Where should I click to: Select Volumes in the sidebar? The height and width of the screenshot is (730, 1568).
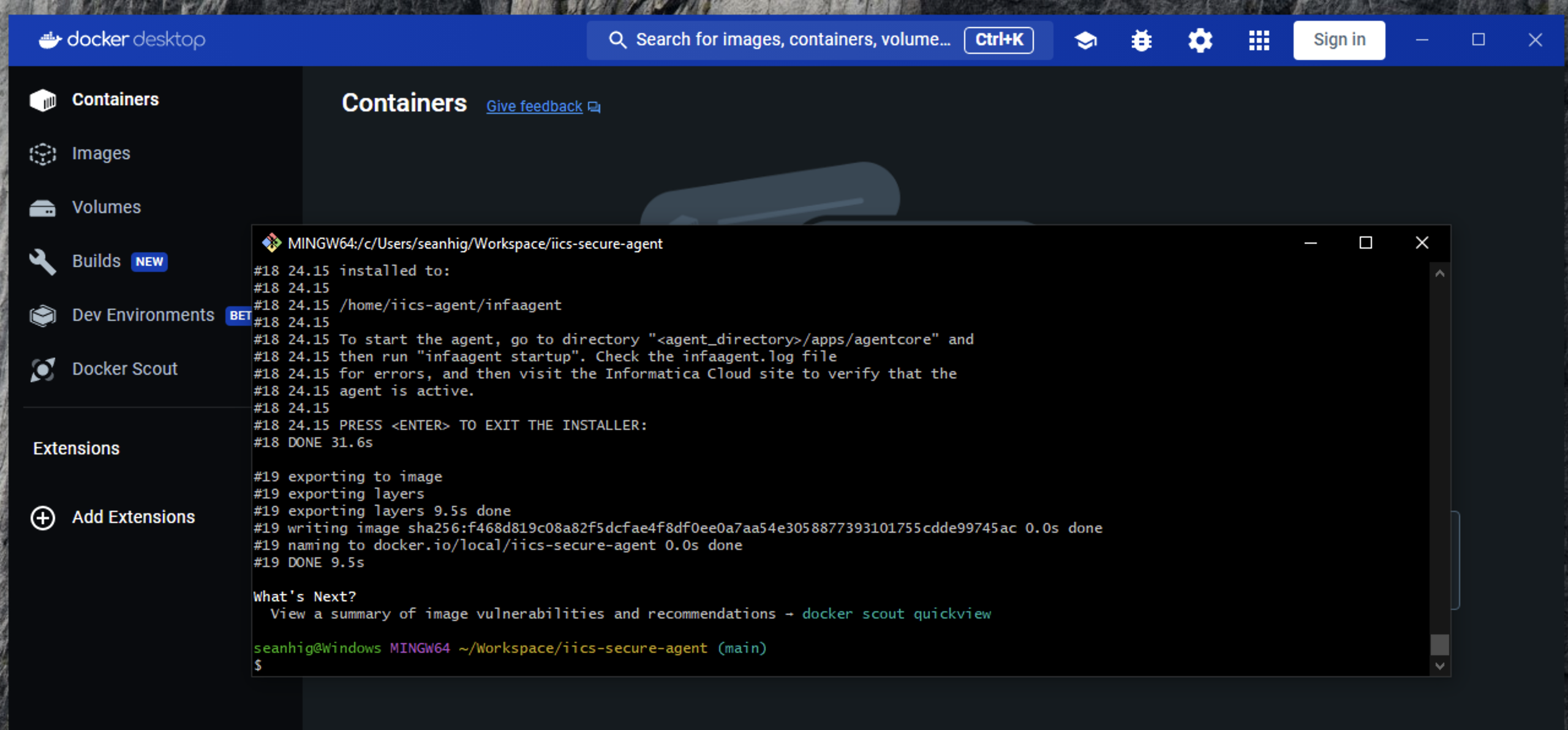107,207
